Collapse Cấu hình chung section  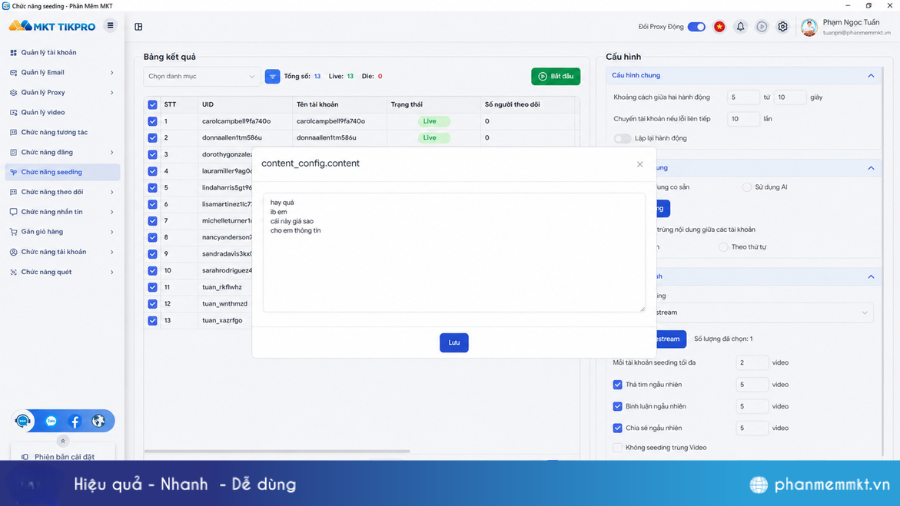(871, 76)
